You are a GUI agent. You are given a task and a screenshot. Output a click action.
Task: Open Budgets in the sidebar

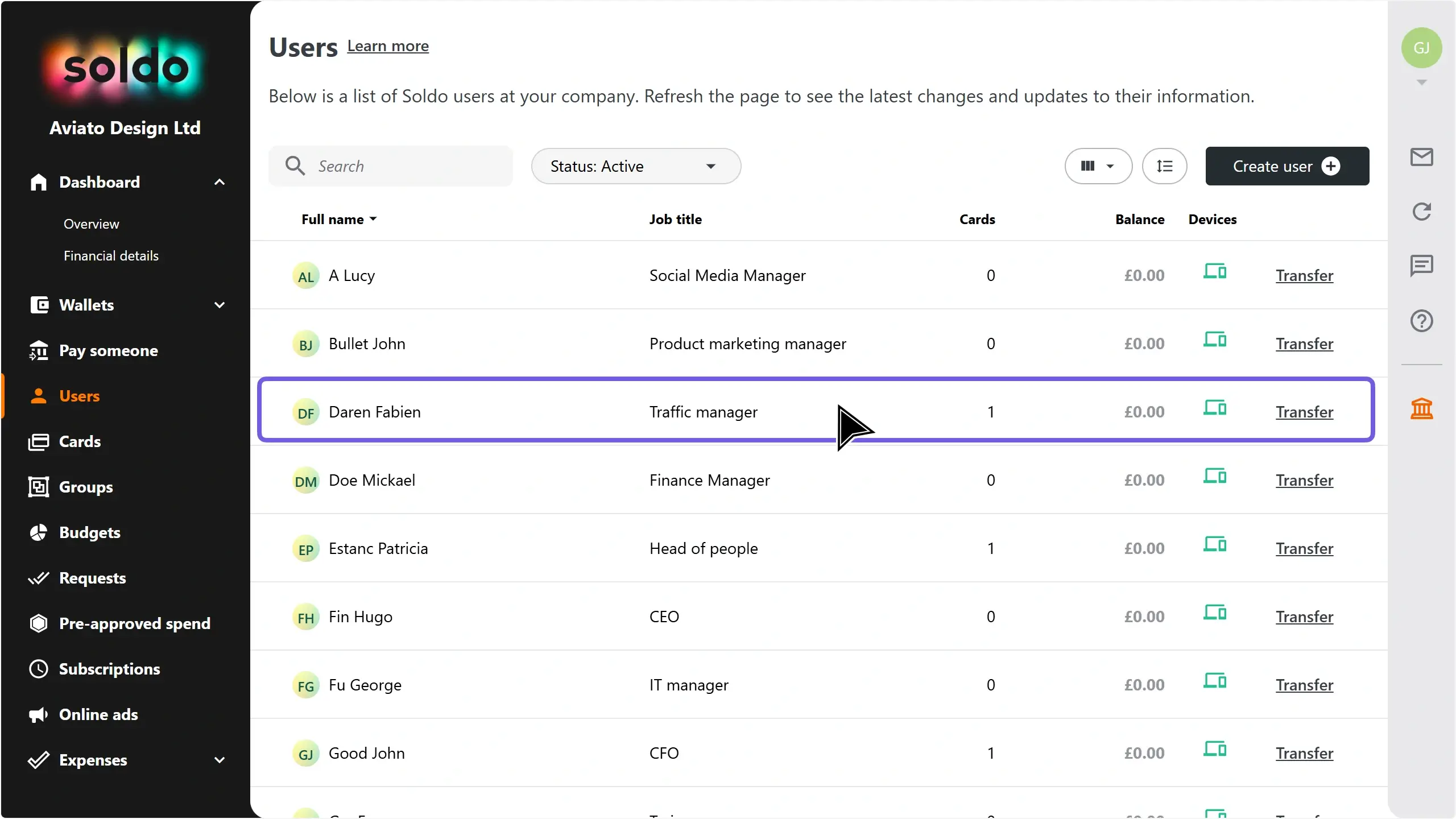[x=89, y=532]
